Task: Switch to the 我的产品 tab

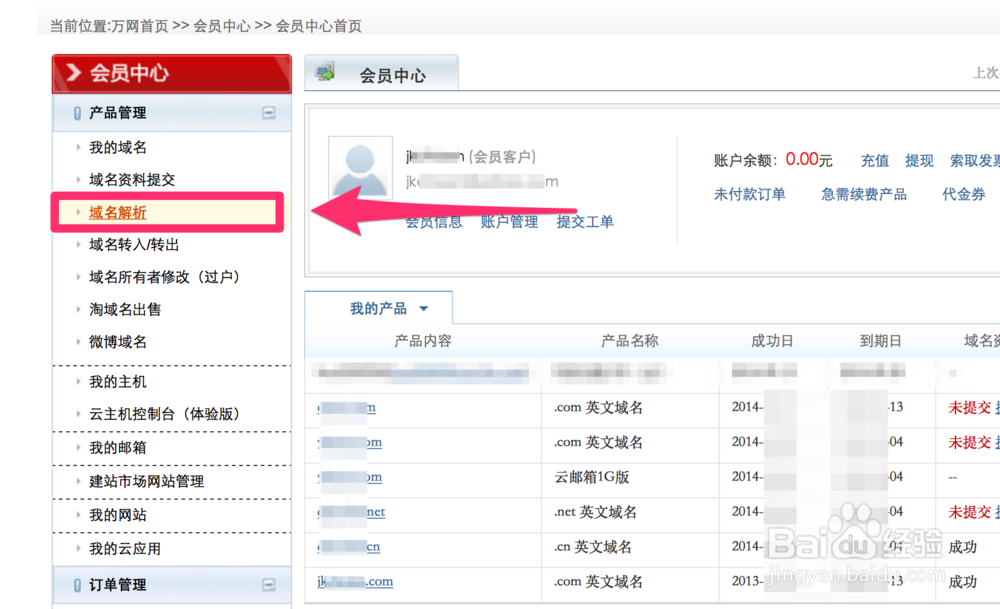Action: [x=378, y=308]
